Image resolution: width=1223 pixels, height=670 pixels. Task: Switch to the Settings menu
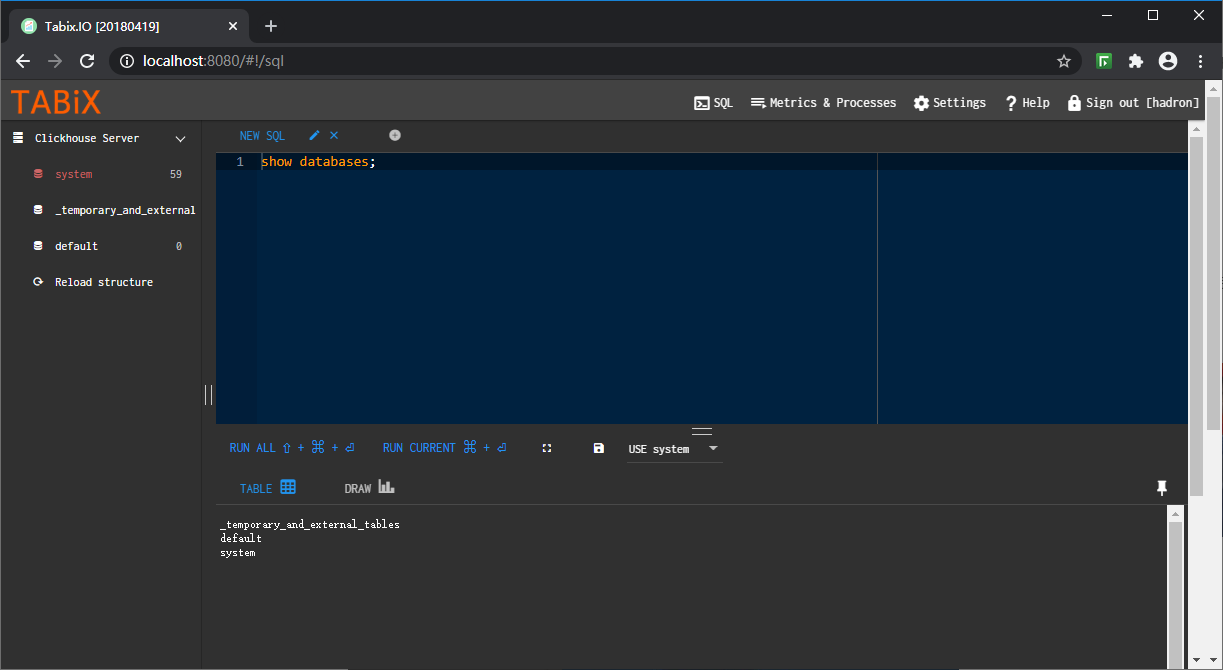pyautogui.click(x=948, y=102)
